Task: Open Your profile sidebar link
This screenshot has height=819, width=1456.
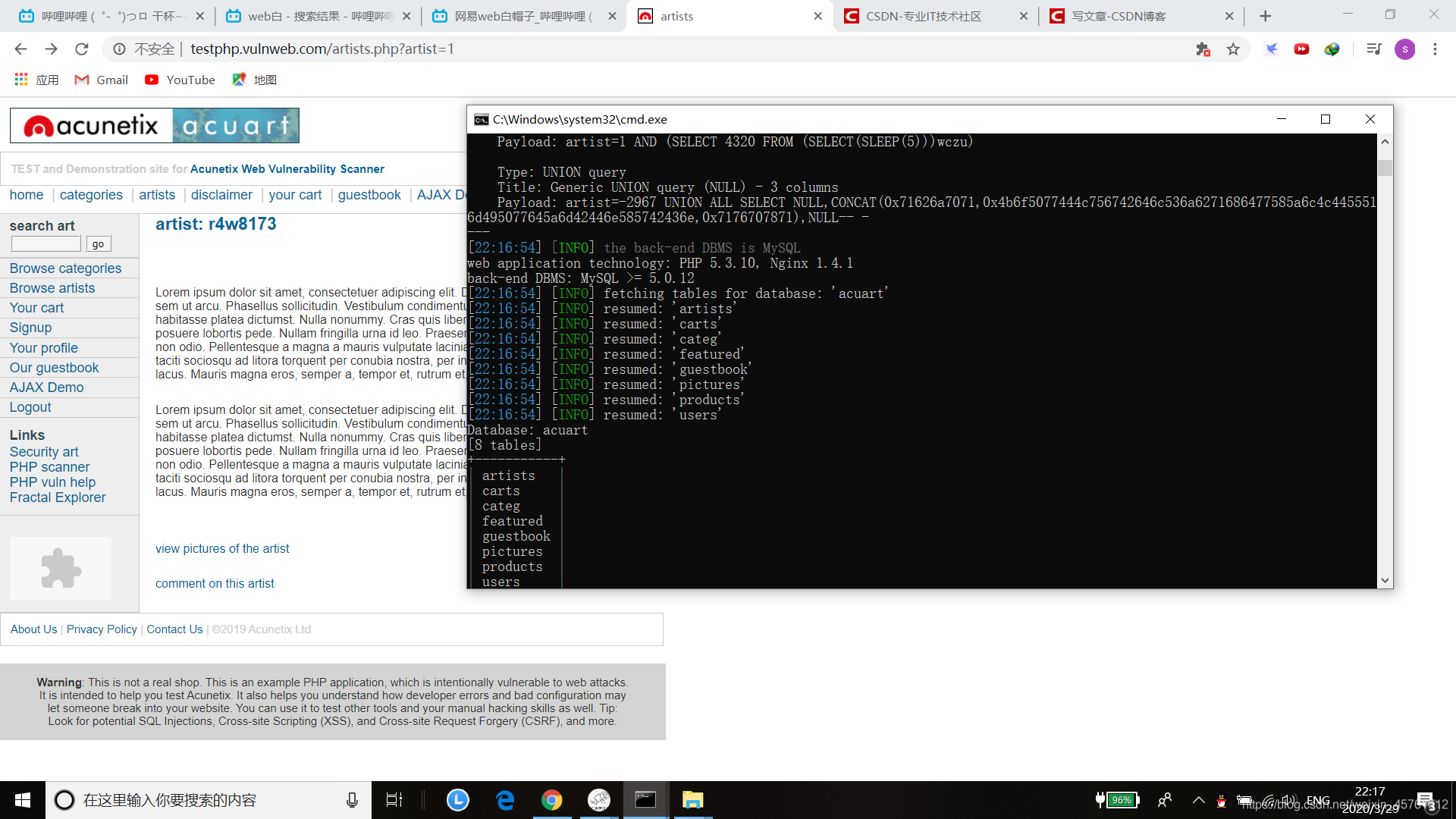Action: click(43, 348)
